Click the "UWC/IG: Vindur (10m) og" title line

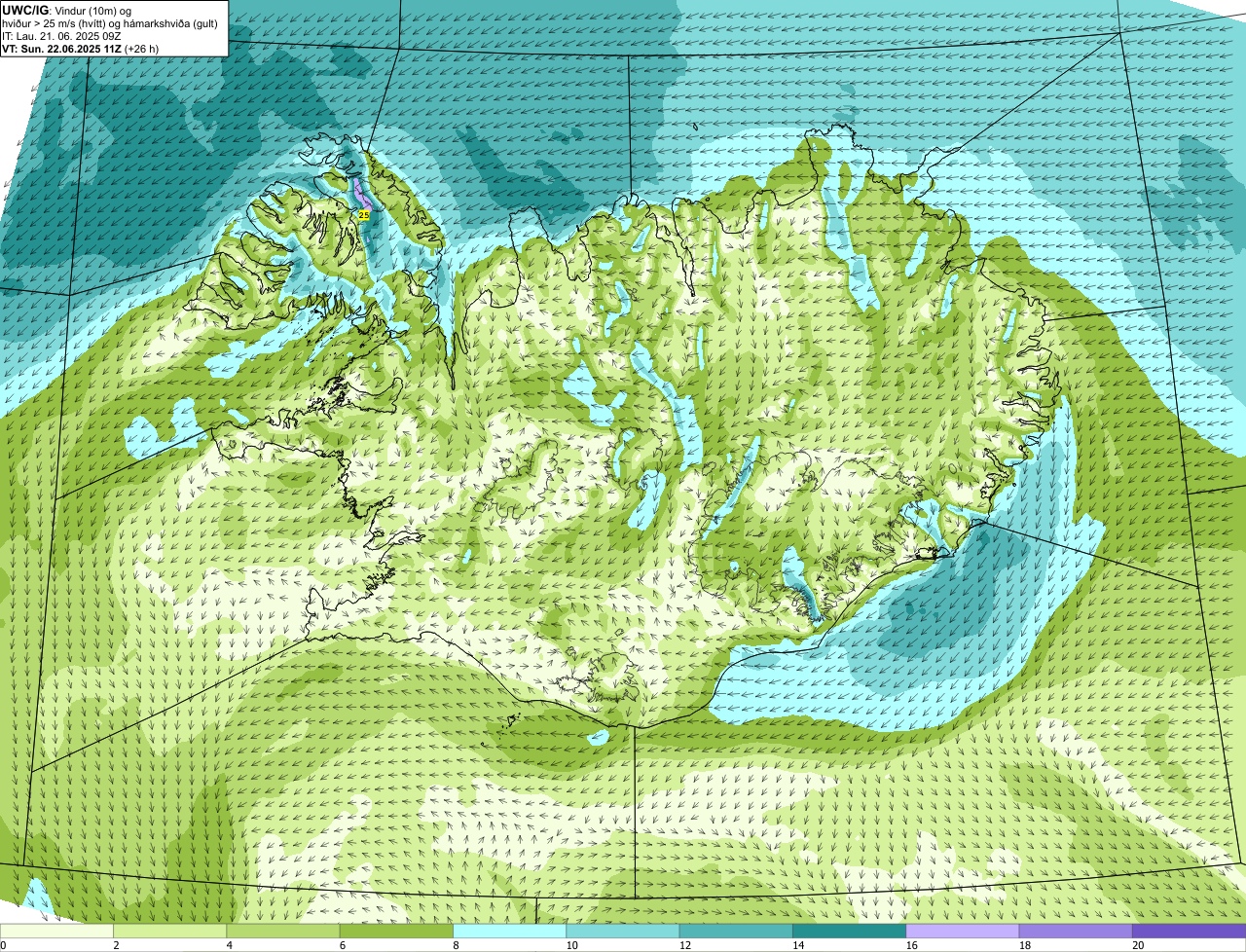66,10
